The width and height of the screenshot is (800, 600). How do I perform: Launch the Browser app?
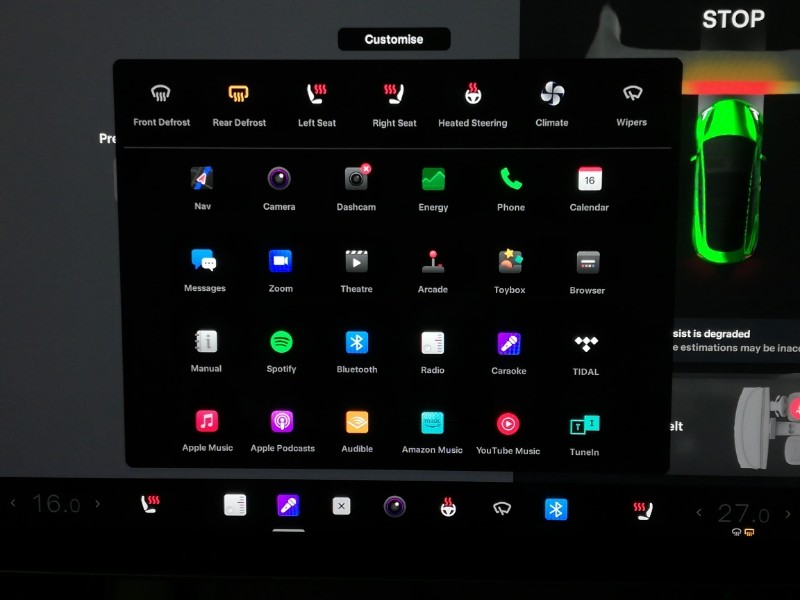pos(587,263)
